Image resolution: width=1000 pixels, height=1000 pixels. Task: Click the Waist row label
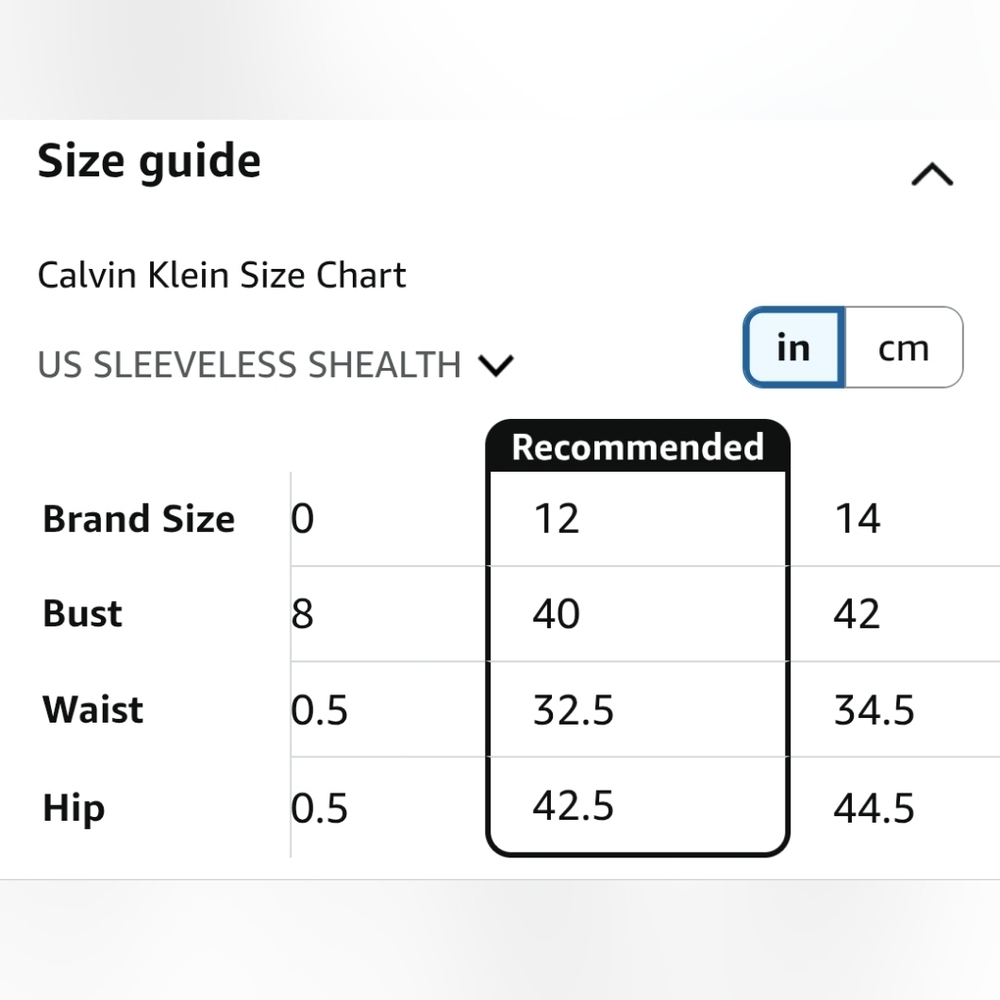pyautogui.click(x=93, y=710)
